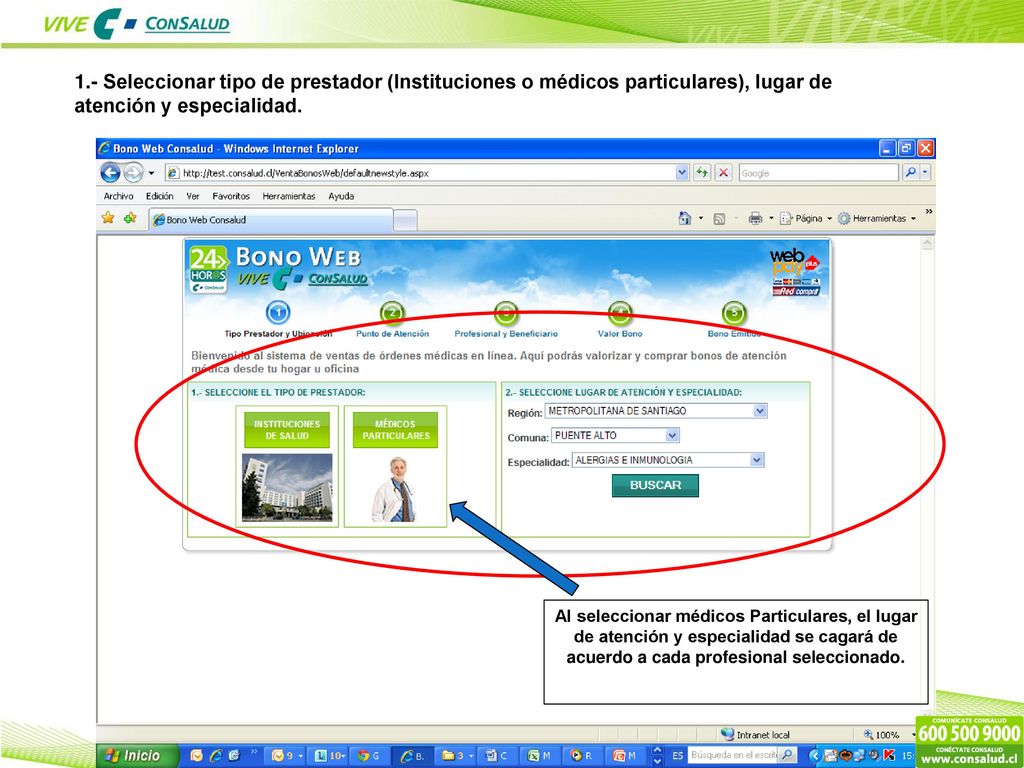Click the Intranet local status zone
This screenshot has height=768, width=1024.
[x=755, y=735]
